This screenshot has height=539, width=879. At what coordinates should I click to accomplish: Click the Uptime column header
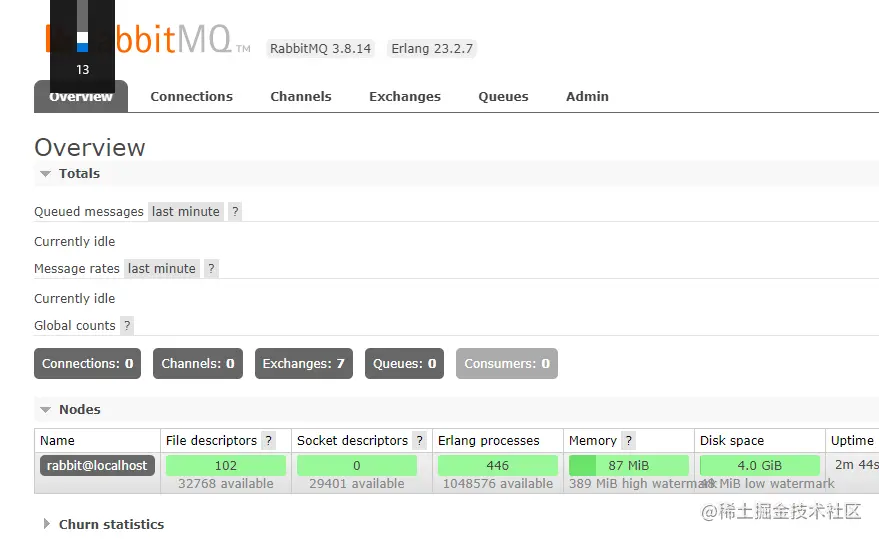coord(852,441)
